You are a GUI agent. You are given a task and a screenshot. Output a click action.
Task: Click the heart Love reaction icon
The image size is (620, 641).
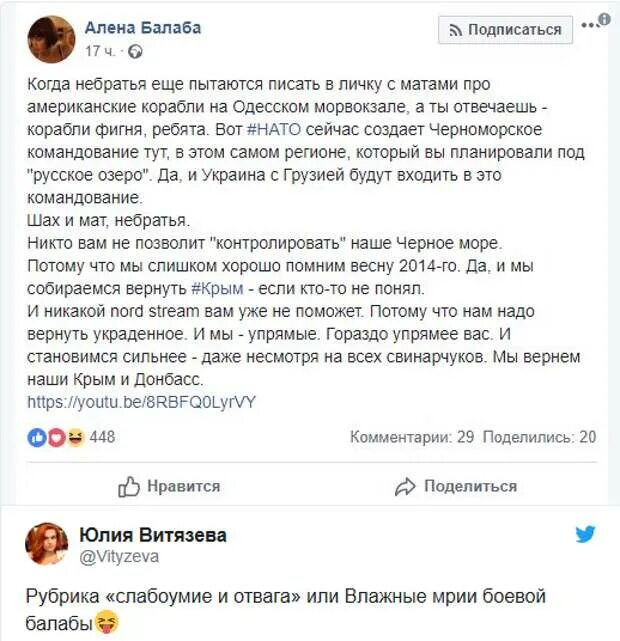56,438
